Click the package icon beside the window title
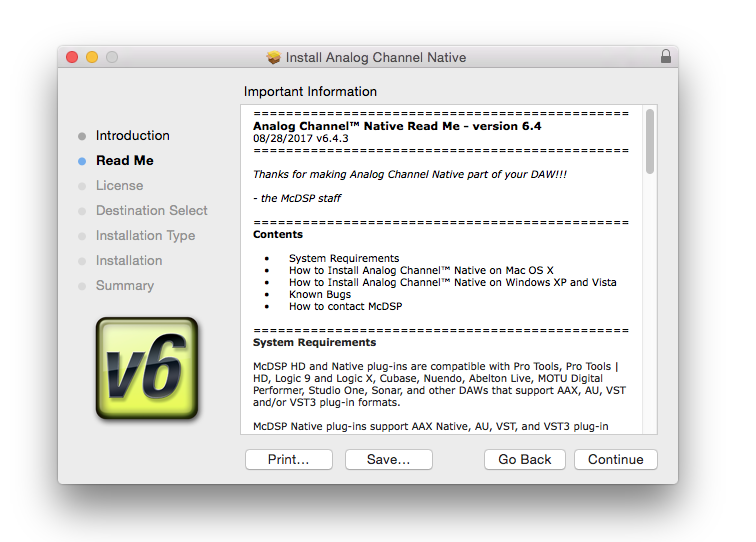 pos(273,57)
